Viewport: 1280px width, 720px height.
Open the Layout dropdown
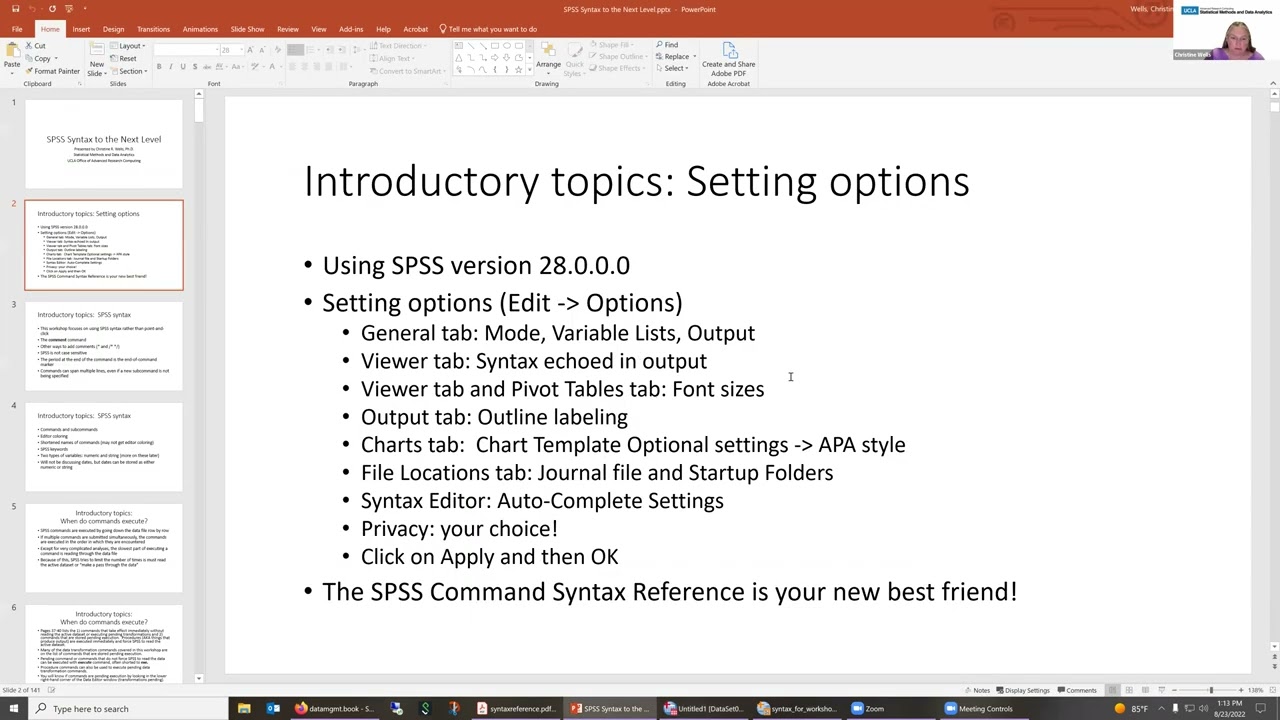coord(128,46)
